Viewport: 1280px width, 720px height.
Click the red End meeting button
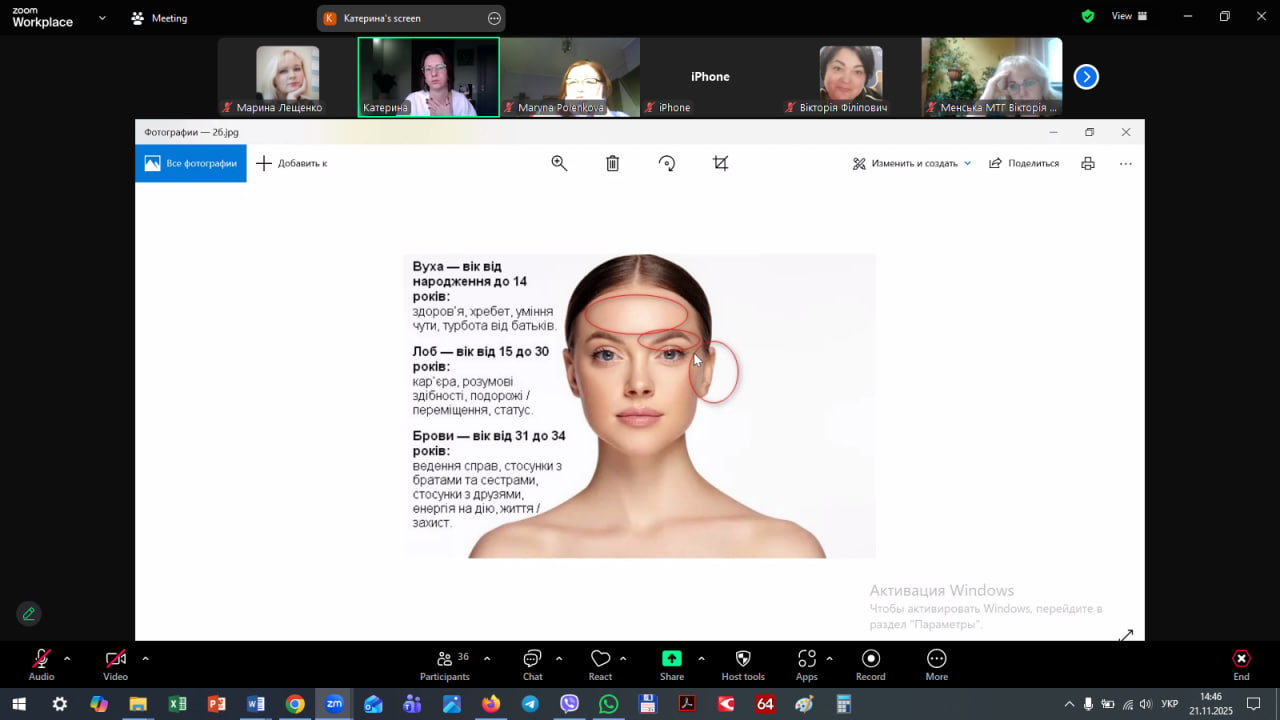click(1241, 664)
